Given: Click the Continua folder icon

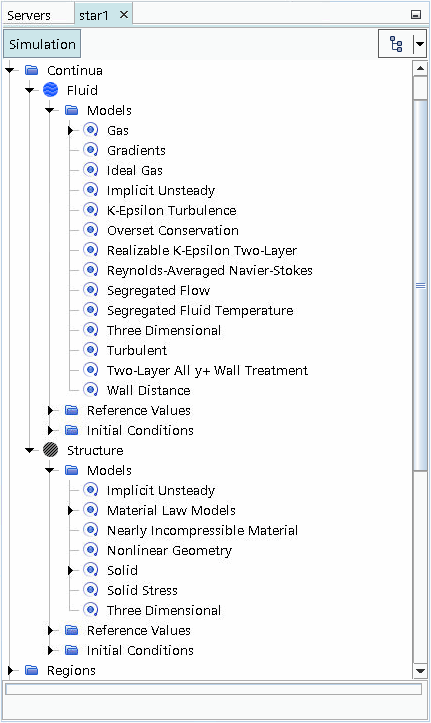Looking at the screenshot, I should (x=31, y=70).
